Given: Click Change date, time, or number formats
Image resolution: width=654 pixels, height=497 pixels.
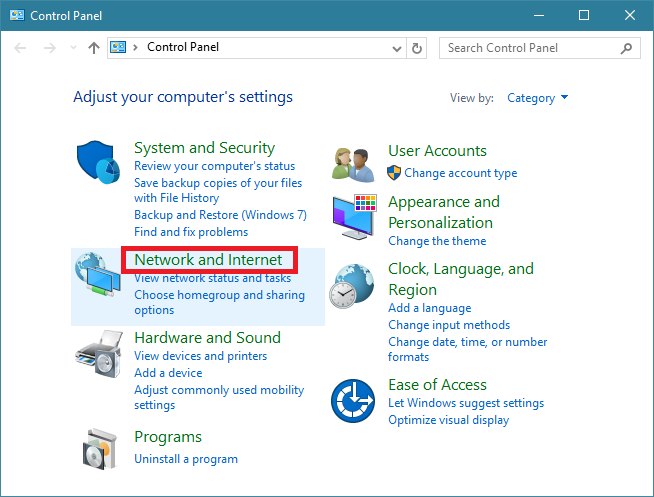Looking at the screenshot, I should pyautogui.click(x=468, y=349).
